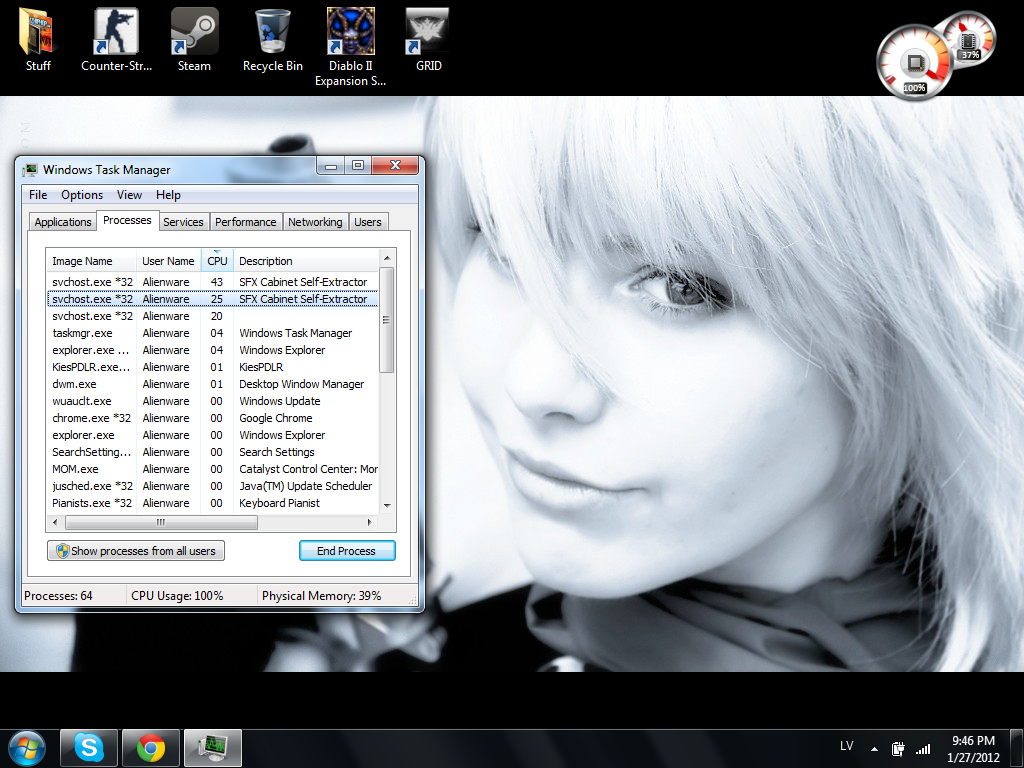Click Show processes from all users

coord(136,551)
